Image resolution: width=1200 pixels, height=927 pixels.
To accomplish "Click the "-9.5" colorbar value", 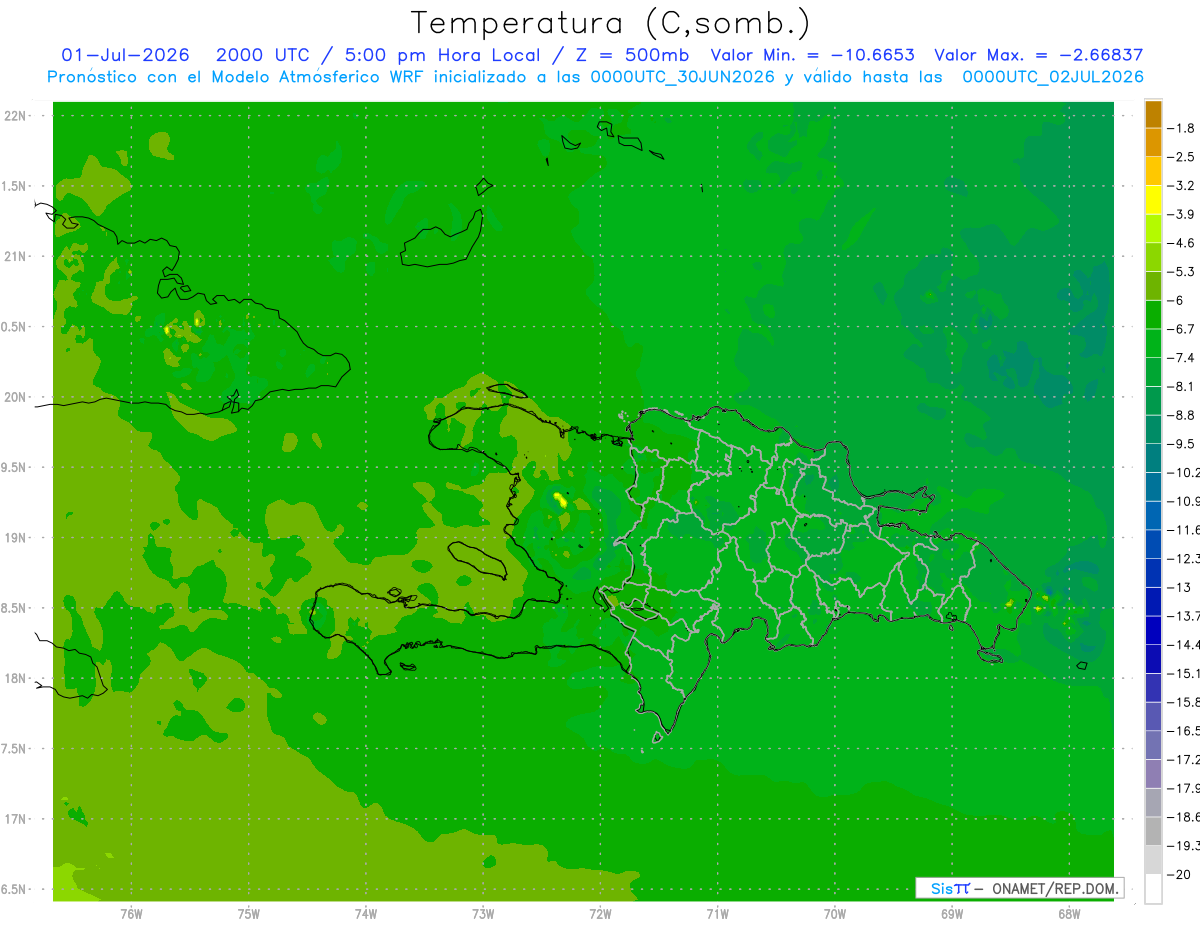I will tap(1181, 444).
